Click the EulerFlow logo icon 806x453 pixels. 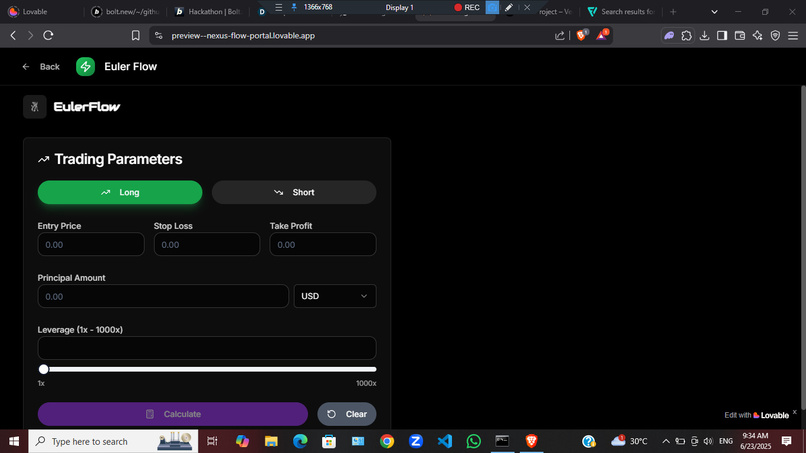tap(35, 107)
